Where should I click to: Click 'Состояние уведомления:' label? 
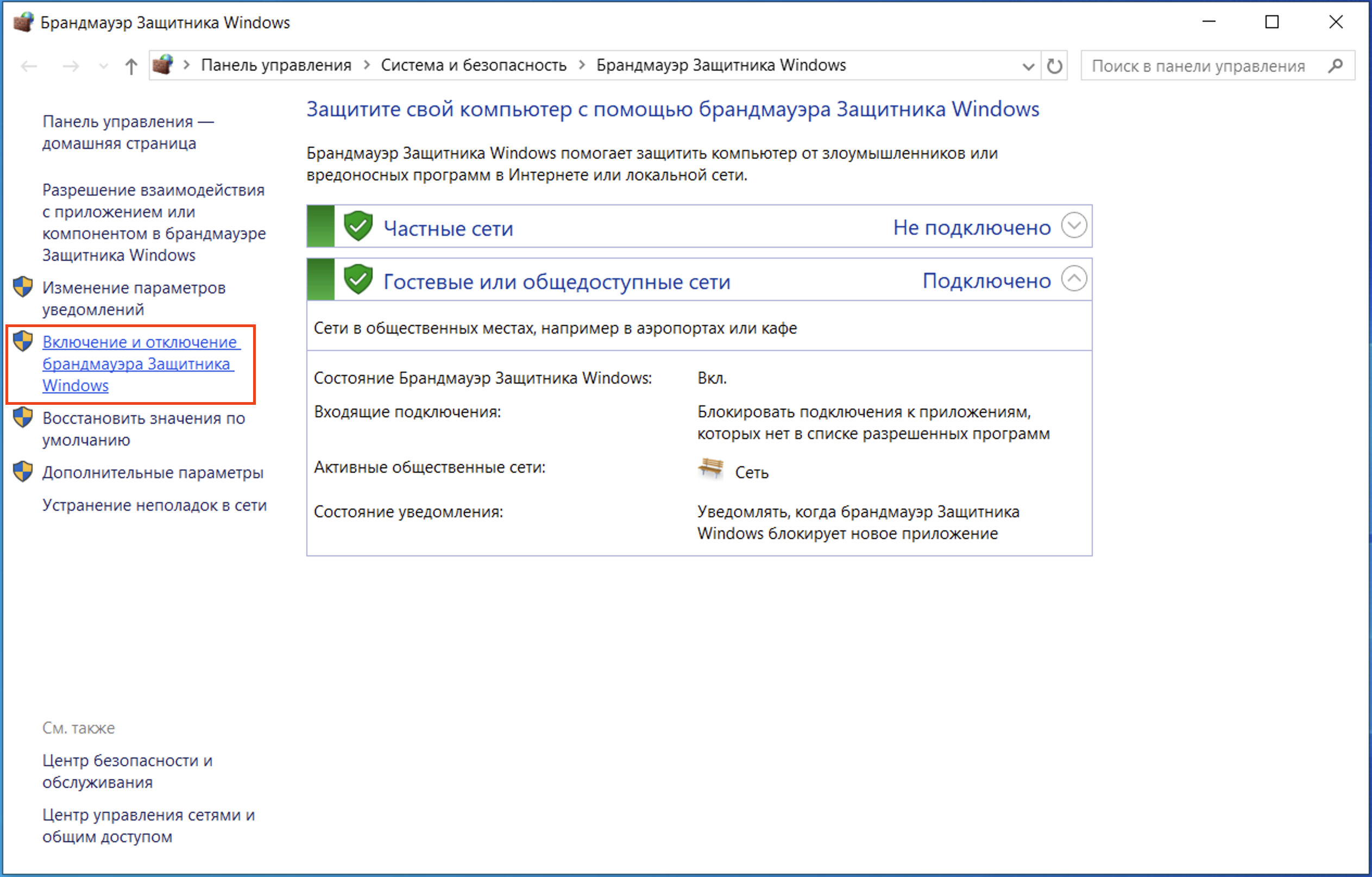[x=408, y=512]
